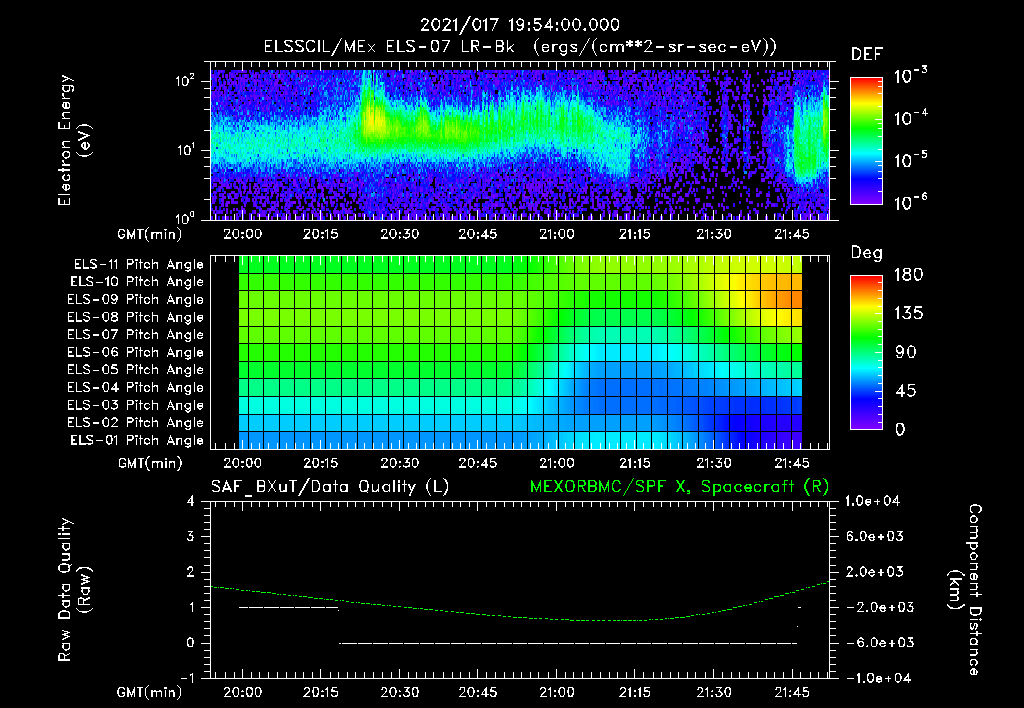Click the 4 tick on data quality axis

pyautogui.click(x=191, y=502)
